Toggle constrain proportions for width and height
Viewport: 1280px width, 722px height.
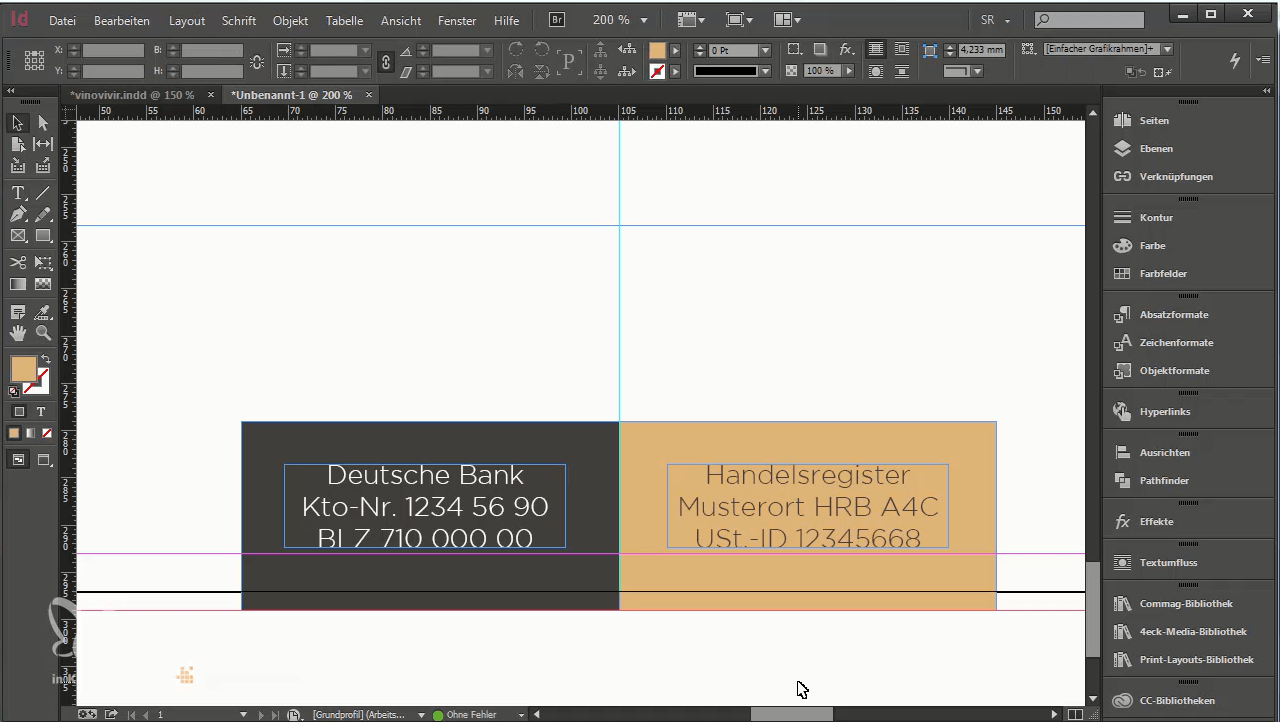click(257, 62)
